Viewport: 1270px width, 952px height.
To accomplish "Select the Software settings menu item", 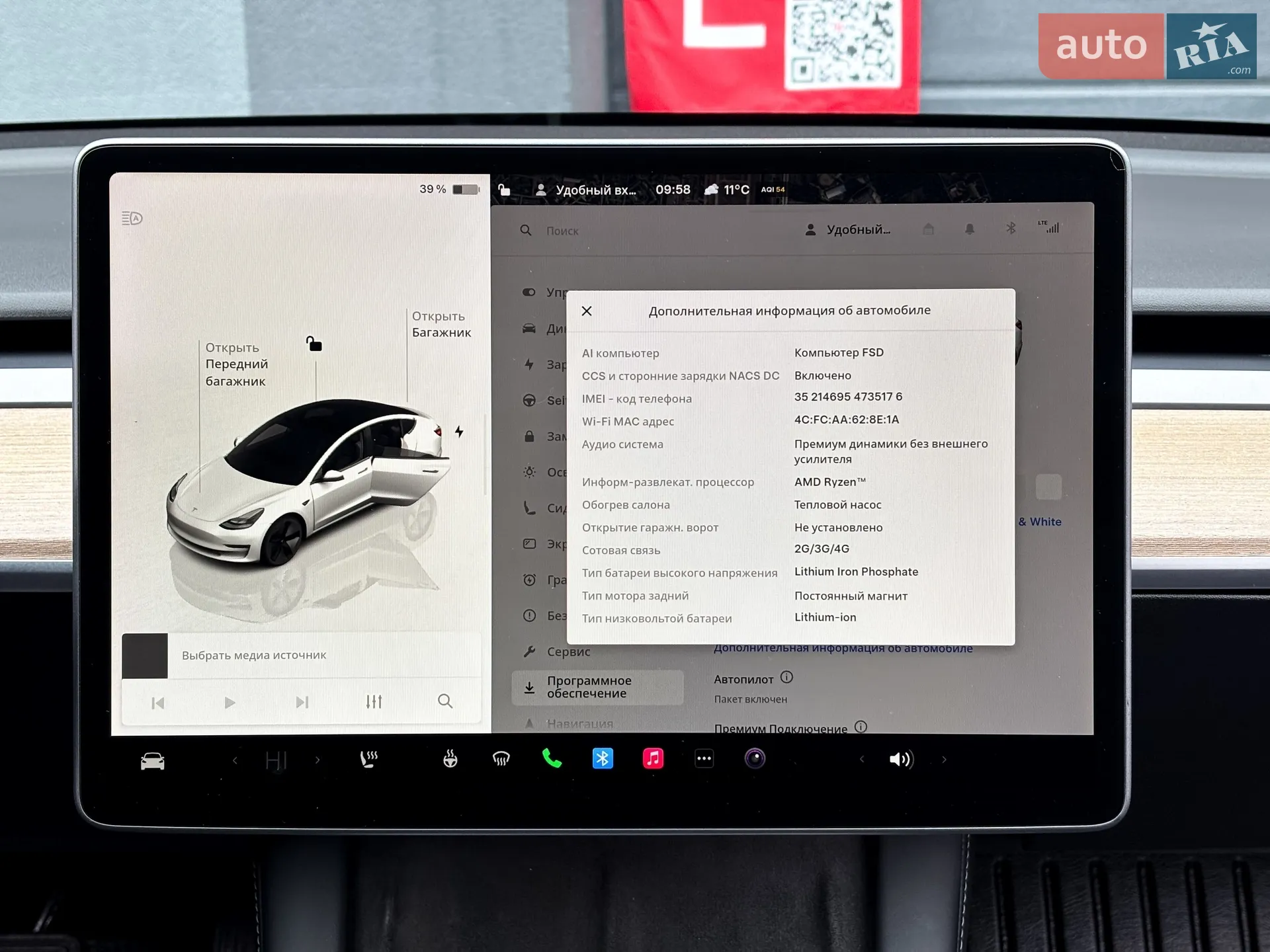I will point(597,687).
